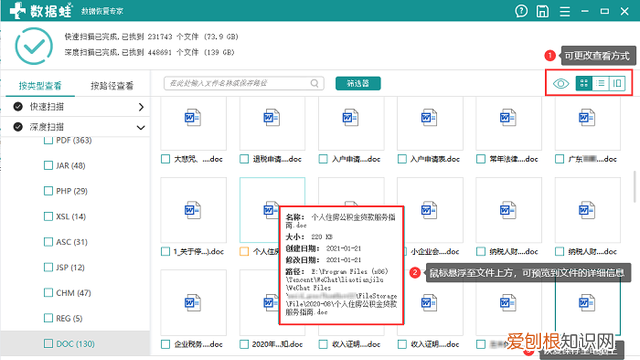This screenshot has height=360, width=640.
Task: Click the save scan result icon
Action: pyautogui.click(x=542, y=11)
